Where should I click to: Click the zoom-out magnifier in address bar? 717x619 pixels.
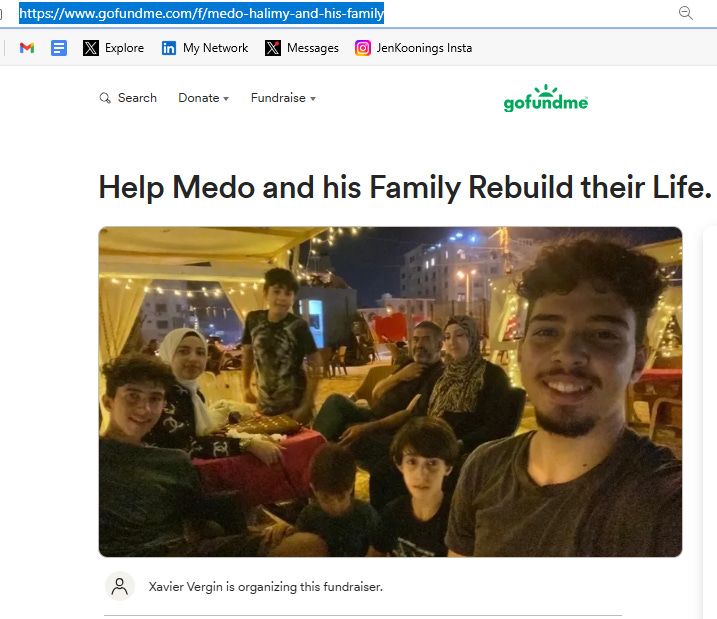[x=685, y=13]
